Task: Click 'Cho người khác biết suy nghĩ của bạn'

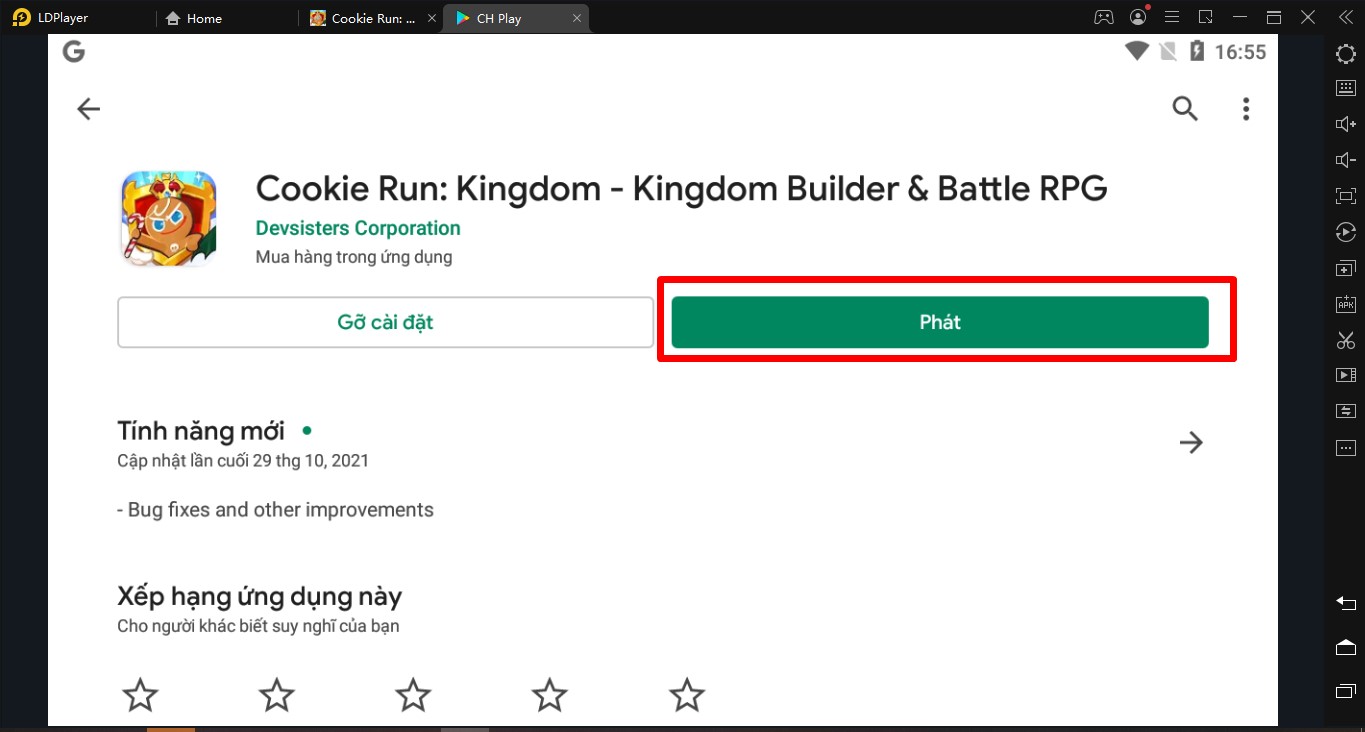Action: [x=258, y=626]
